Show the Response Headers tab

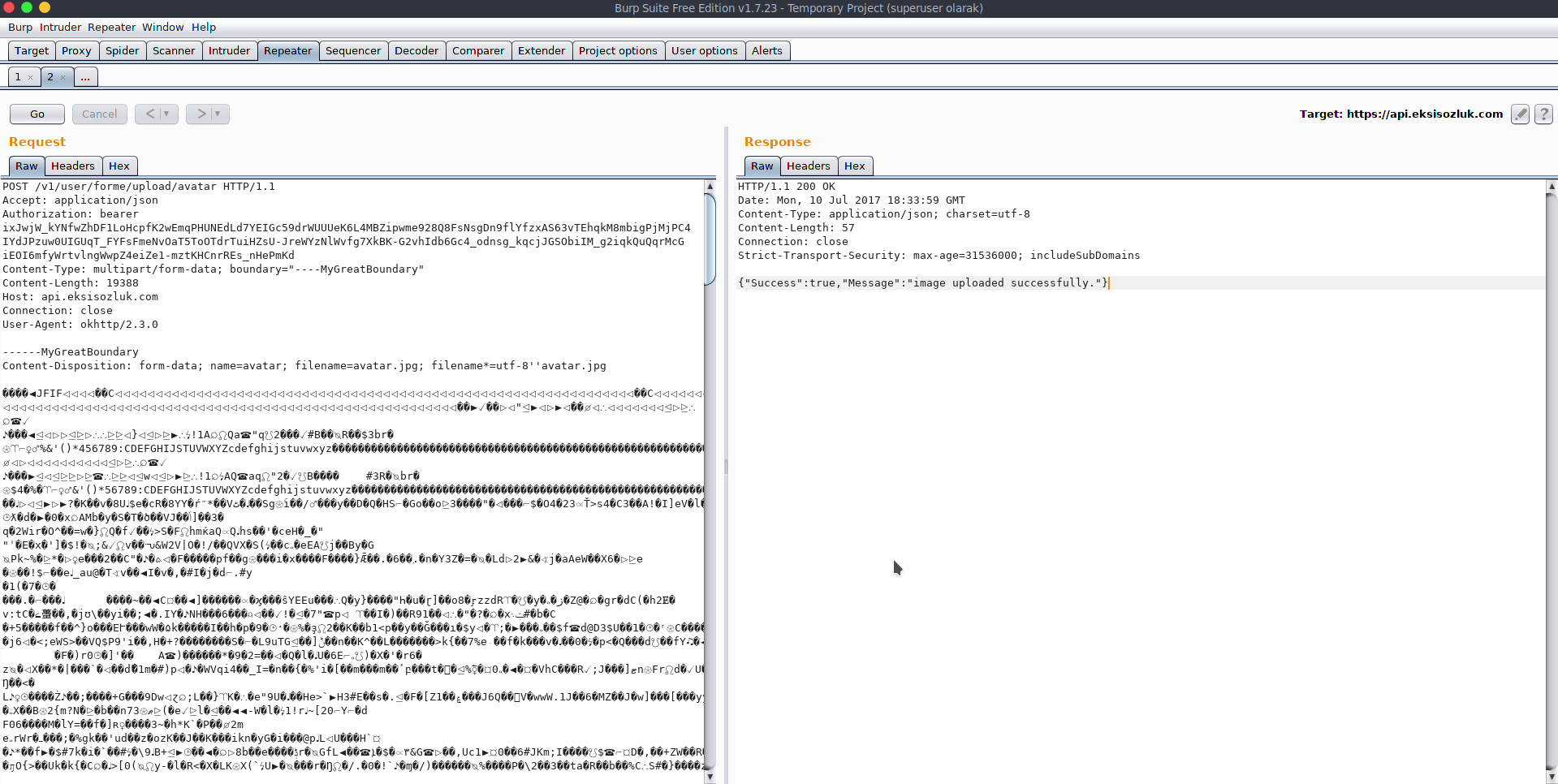pos(808,166)
